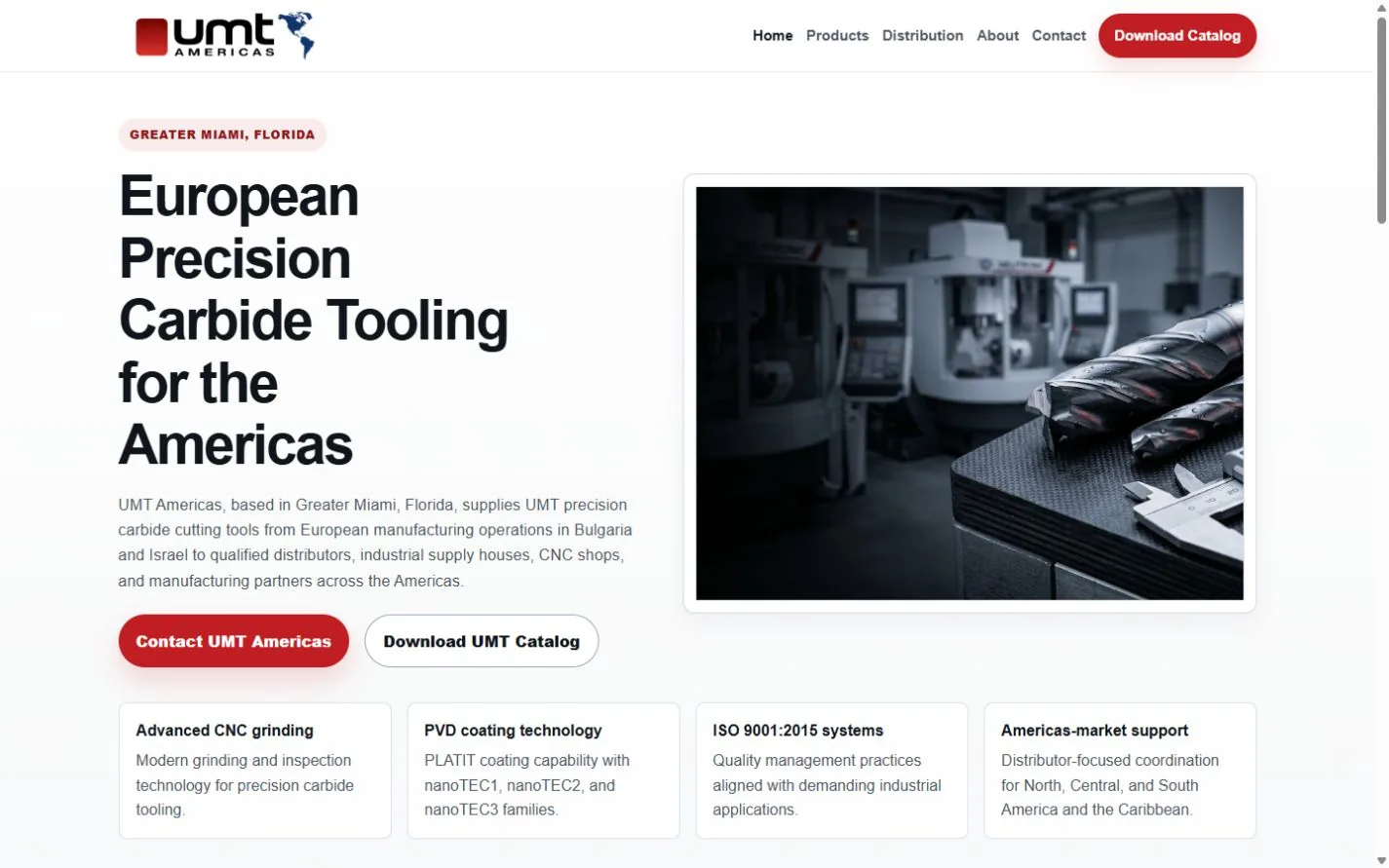Click Download UMT Catalog outlined button

click(x=482, y=641)
